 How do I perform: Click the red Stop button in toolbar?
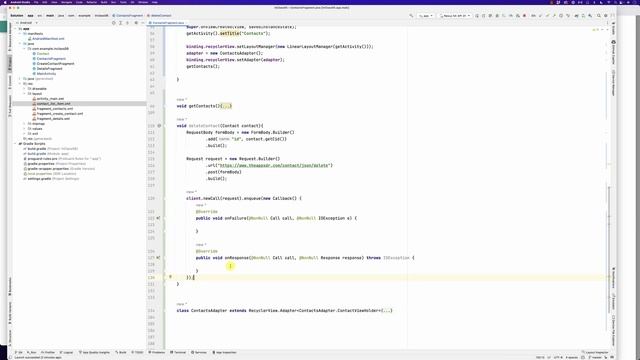click(x=524, y=16)
